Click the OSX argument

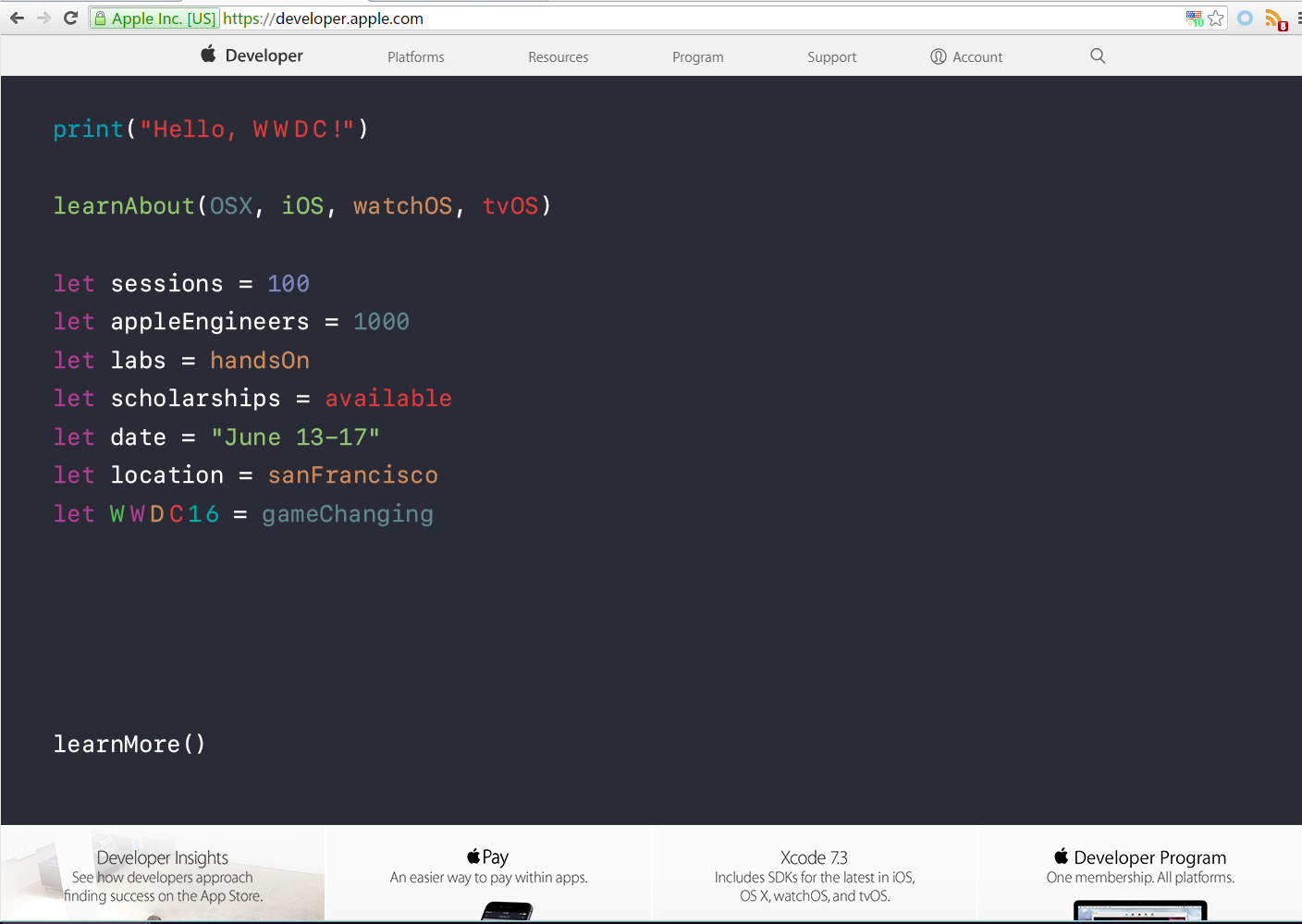click(231, 205)
